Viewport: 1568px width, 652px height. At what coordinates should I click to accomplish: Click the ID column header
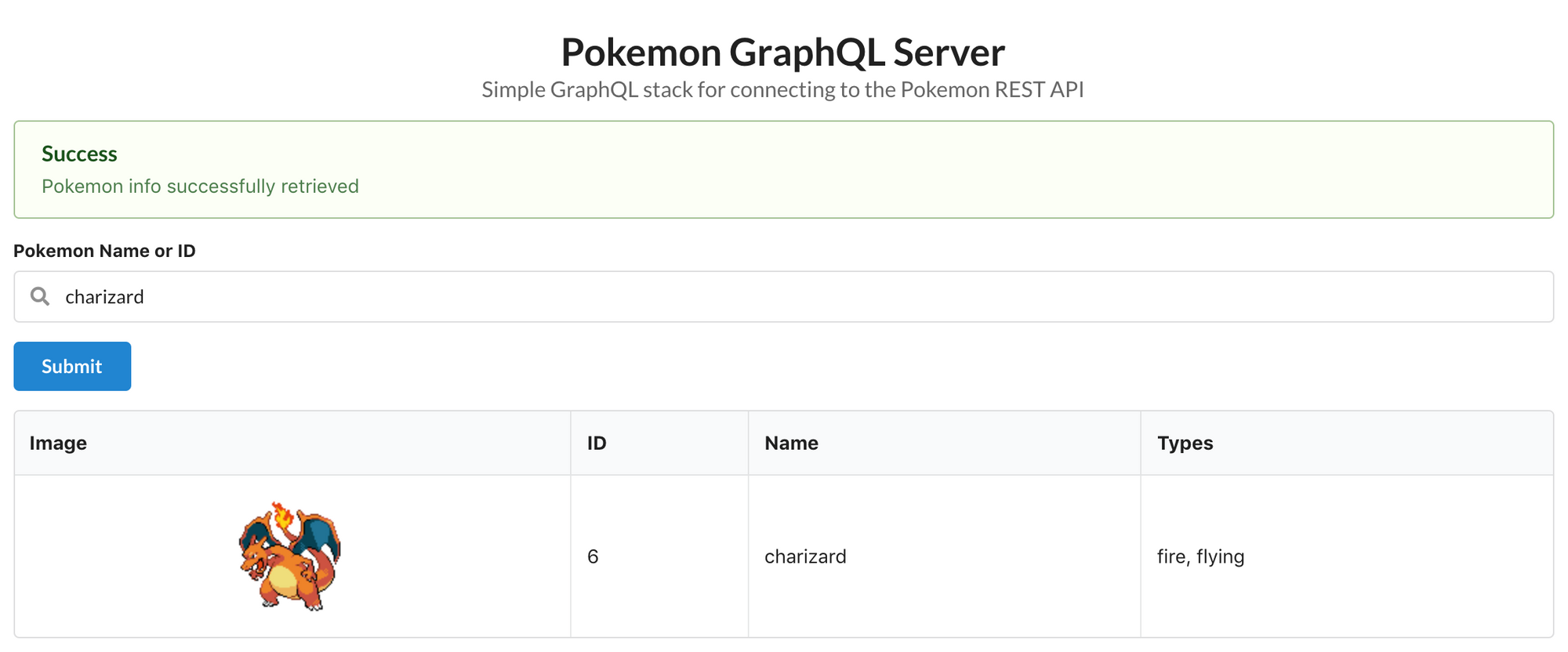tap(659, 443)
